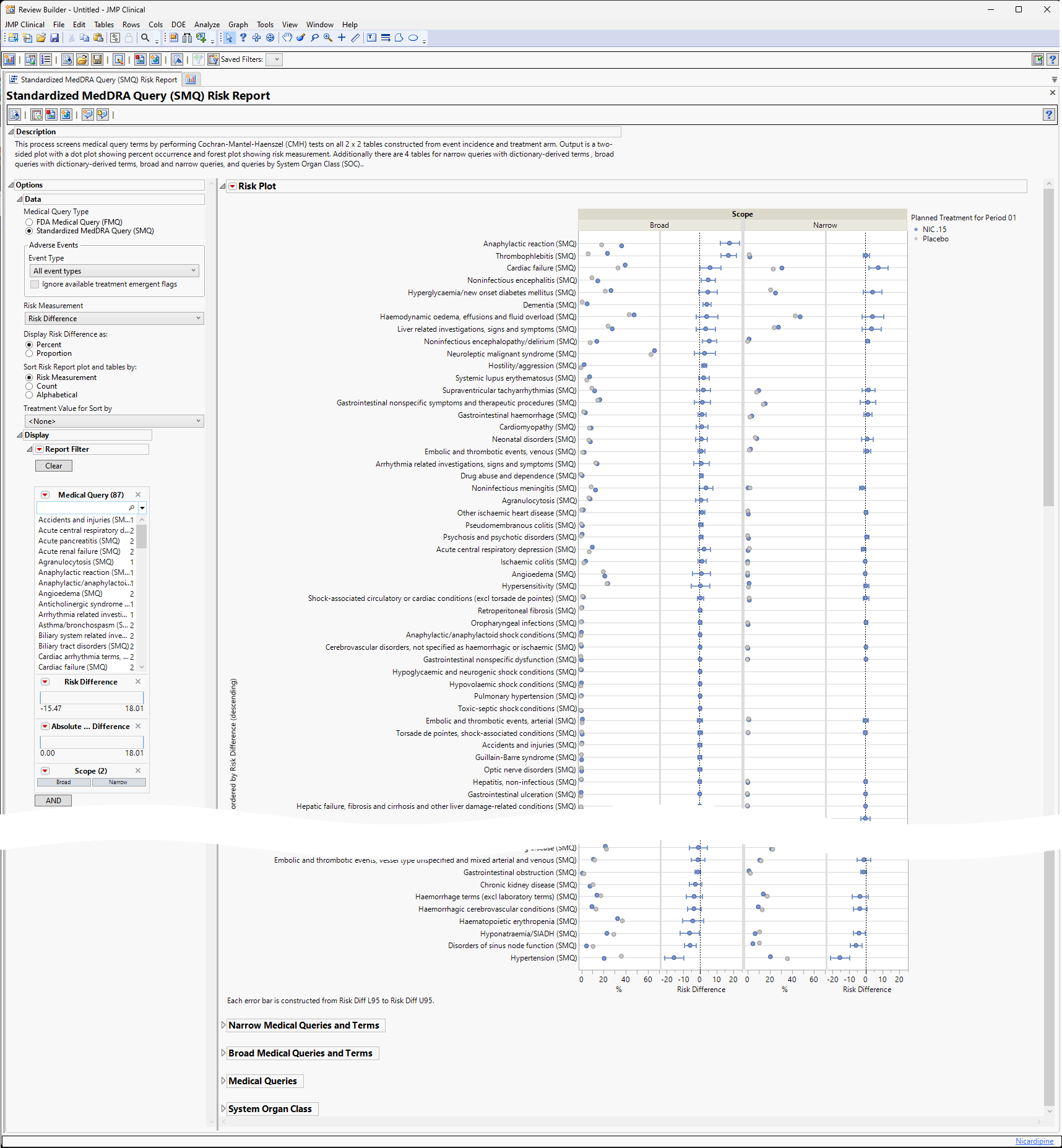Screen dimensions: 1062x1148
Task: Choose the crosshairs tool in toolbar
Action: coord(342,38)
